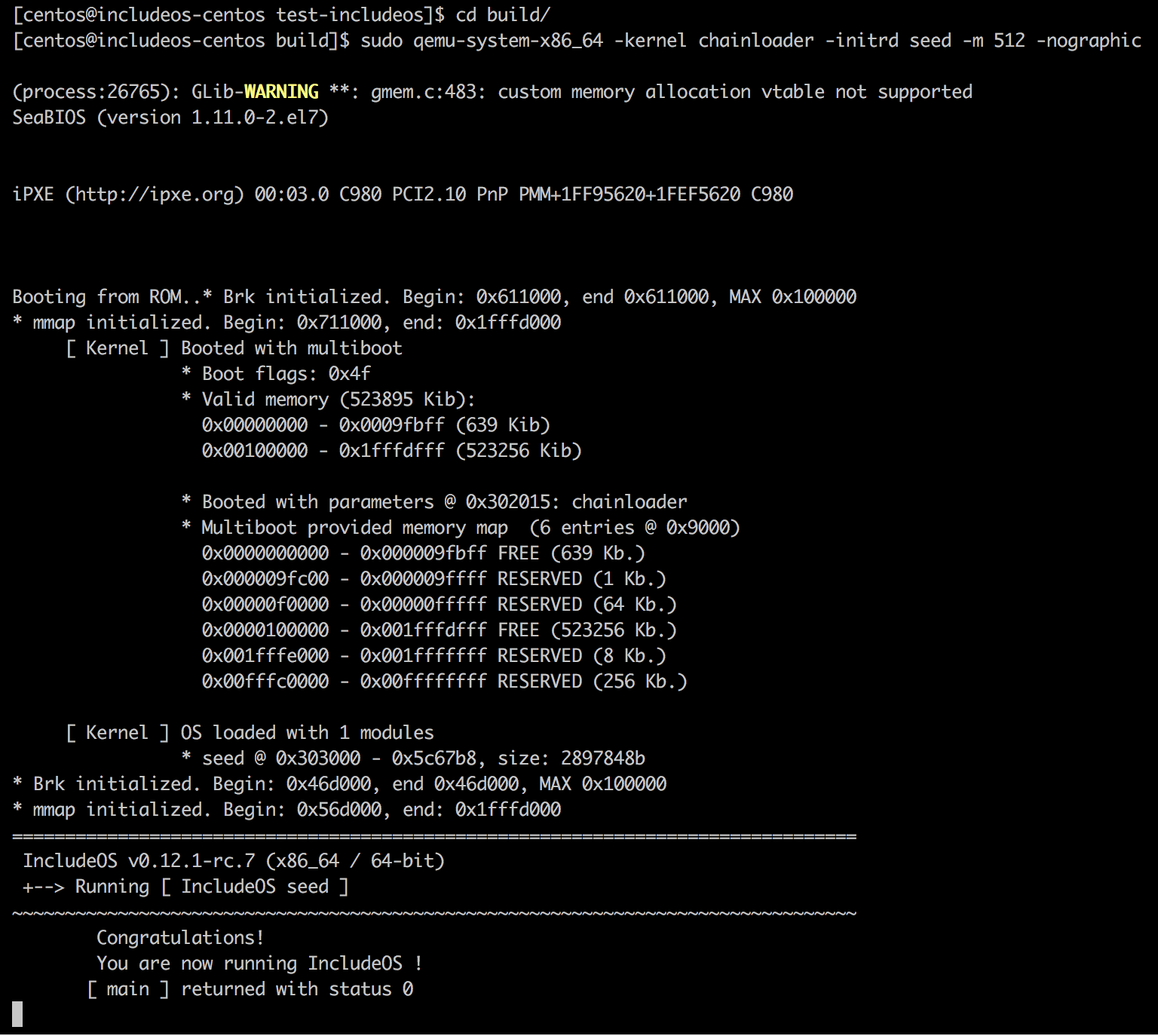The height and width of the screenshot is (1036, 1158).
Task: Click 'Booted with parameters @ 0x302015: chainloader' line
Action: (434, 501)
